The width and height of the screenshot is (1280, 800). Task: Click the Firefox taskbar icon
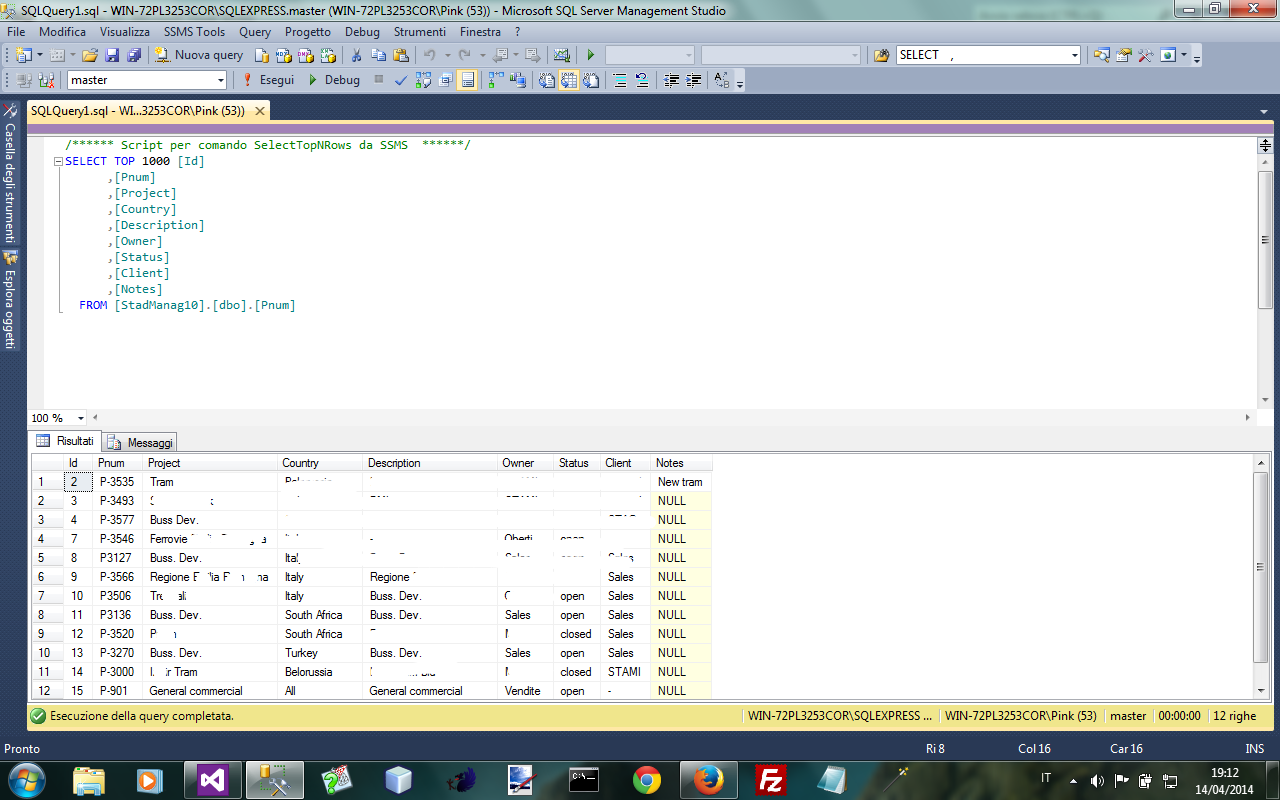click(708, 780)
